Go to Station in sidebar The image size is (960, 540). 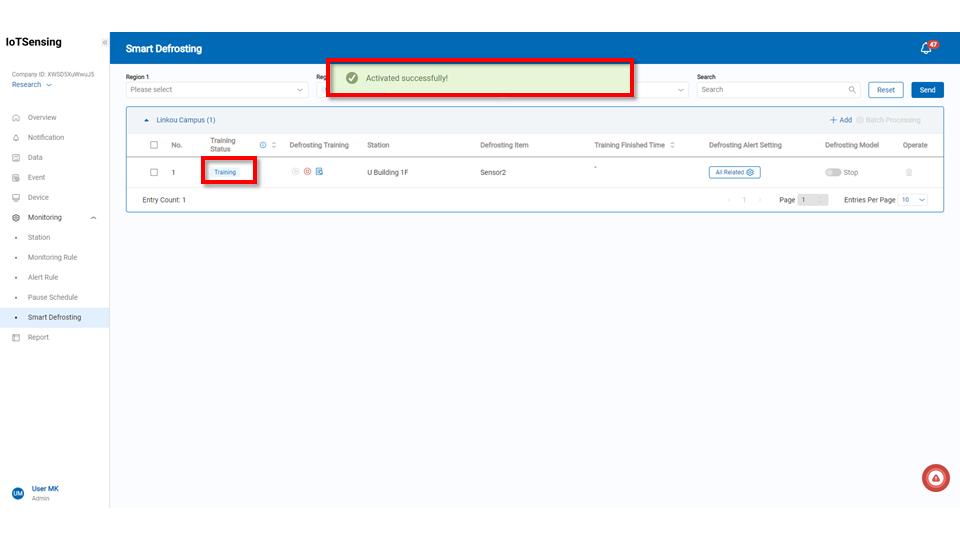click(39, 237)
